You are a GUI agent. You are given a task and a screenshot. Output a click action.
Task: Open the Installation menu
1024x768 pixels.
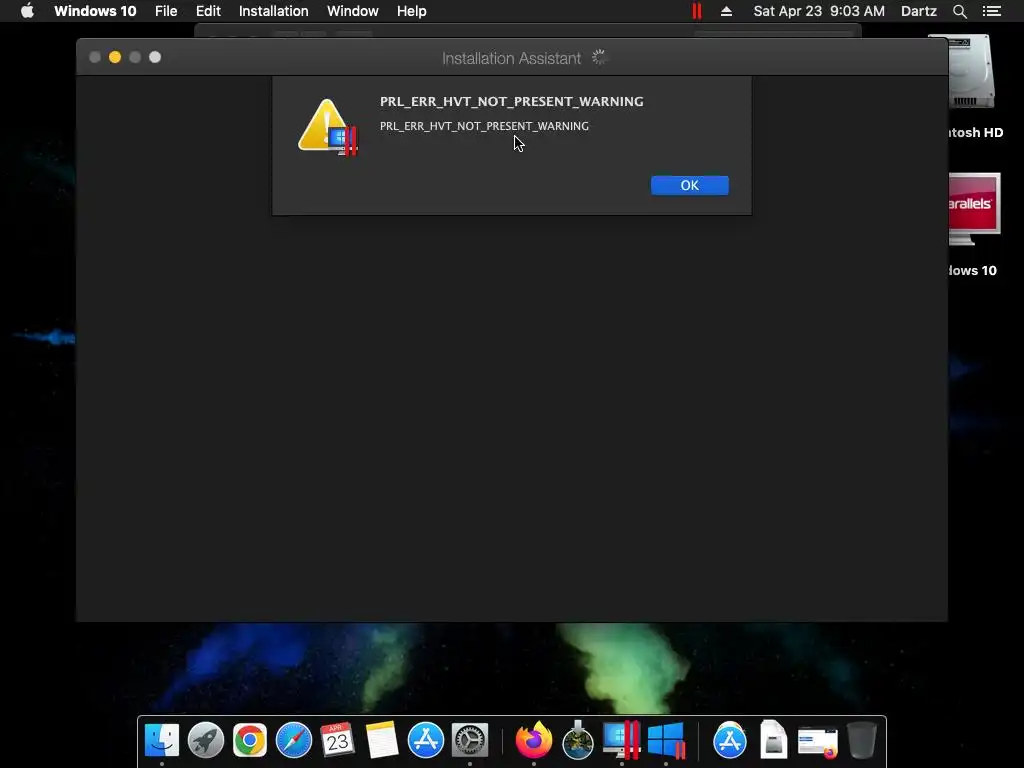tap(274, 11)
